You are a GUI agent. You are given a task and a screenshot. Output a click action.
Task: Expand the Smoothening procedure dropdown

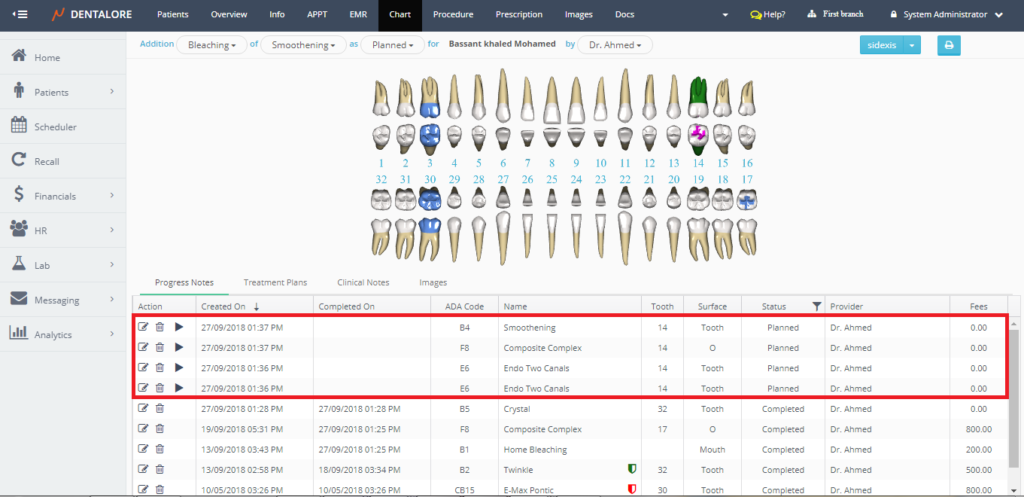[302, 45]
